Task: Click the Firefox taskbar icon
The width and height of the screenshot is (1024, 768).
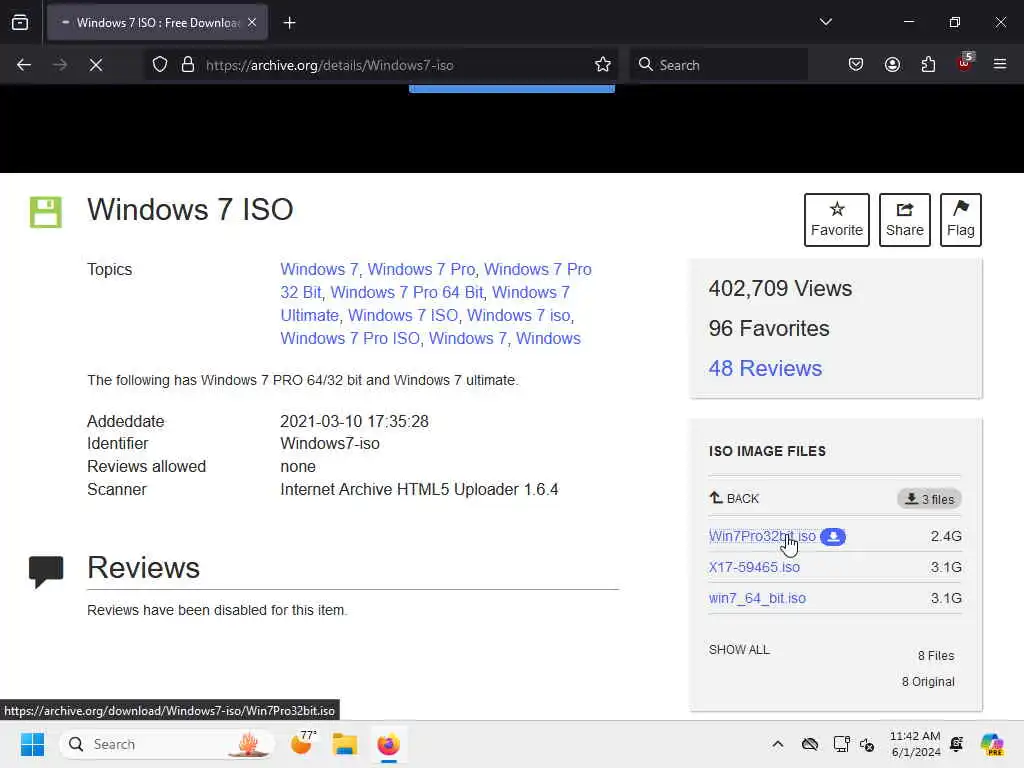Action: (x=389, y=744)
